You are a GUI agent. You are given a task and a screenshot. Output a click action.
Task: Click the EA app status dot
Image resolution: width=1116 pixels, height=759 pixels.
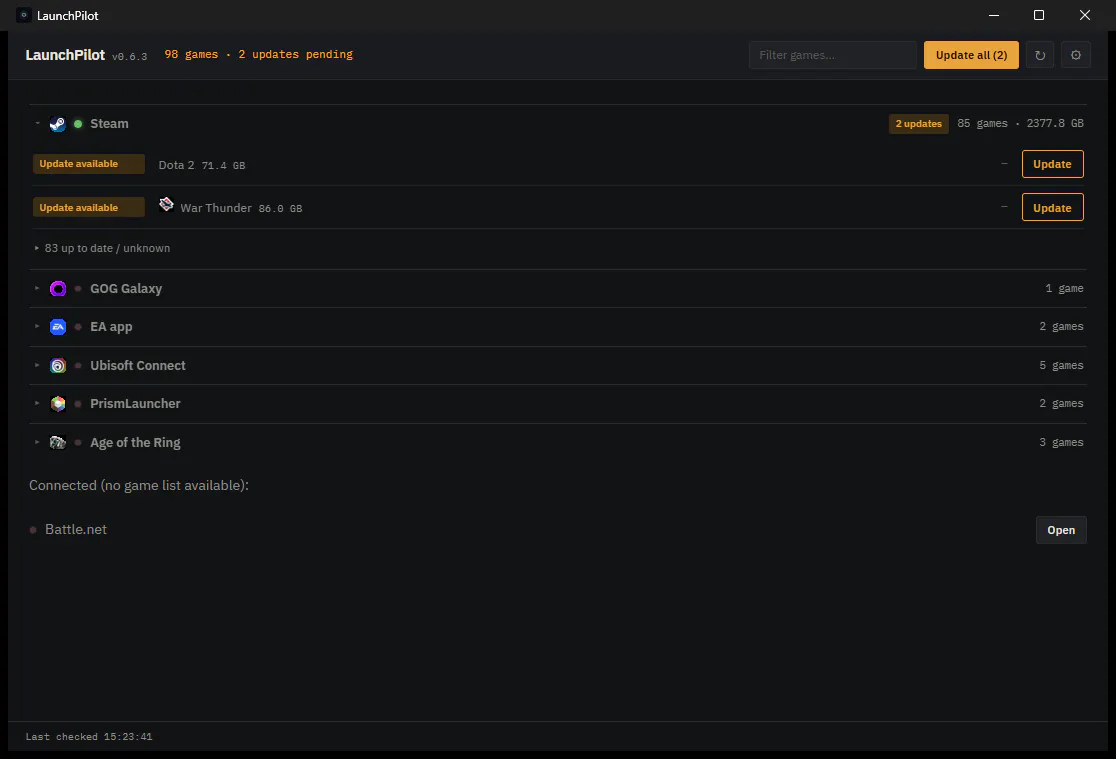click(x=78, y=327)
